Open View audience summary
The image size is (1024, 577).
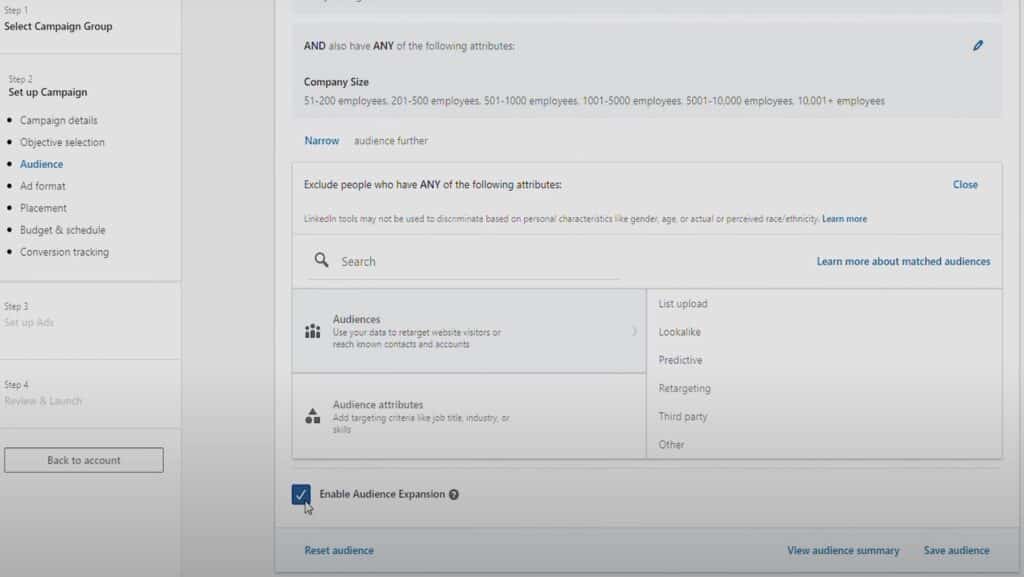(x=843, y=550)
